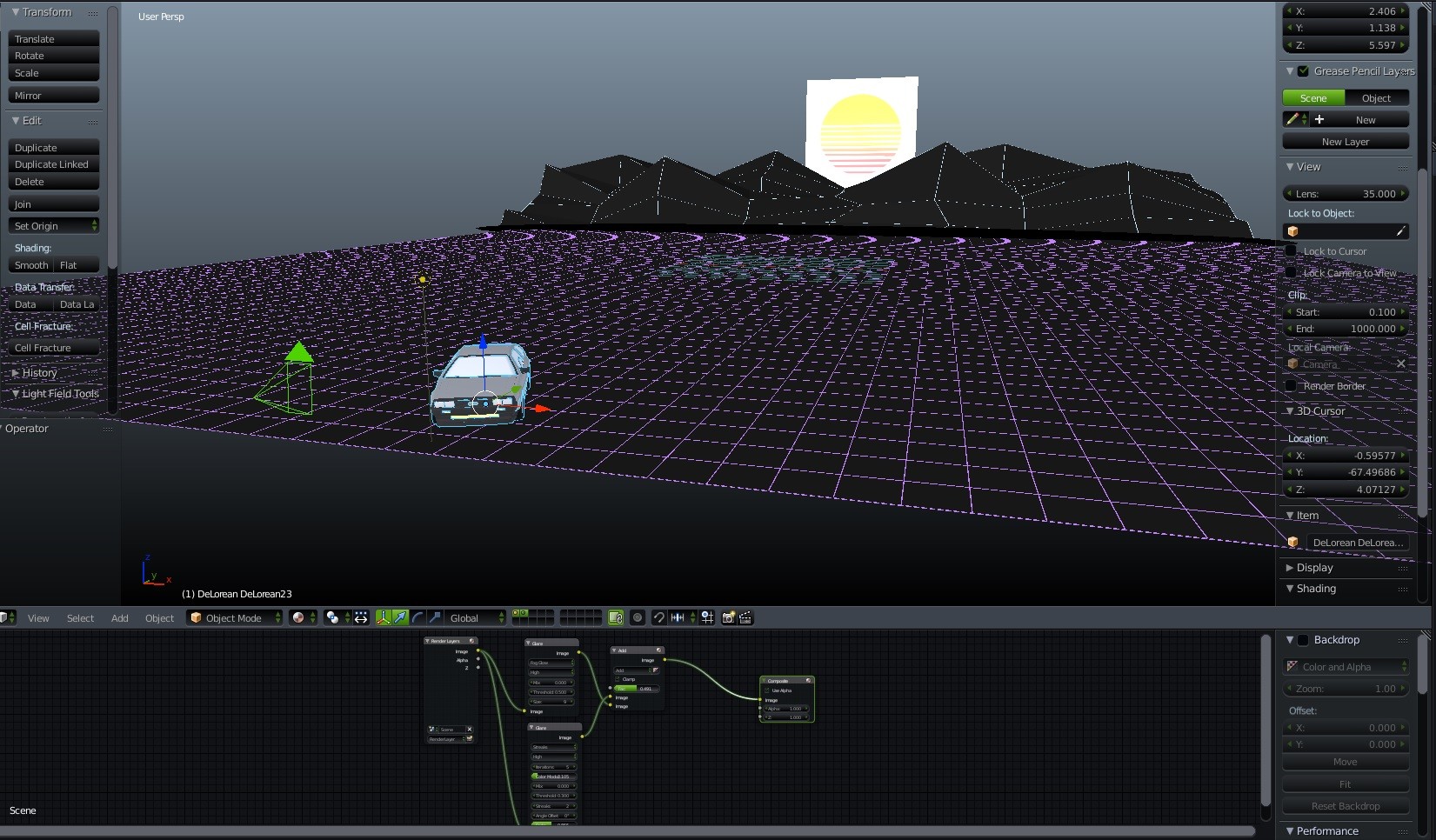Enable the Lock to Cursor checkbox
Screen dimensions: 1436x840
1292,251
